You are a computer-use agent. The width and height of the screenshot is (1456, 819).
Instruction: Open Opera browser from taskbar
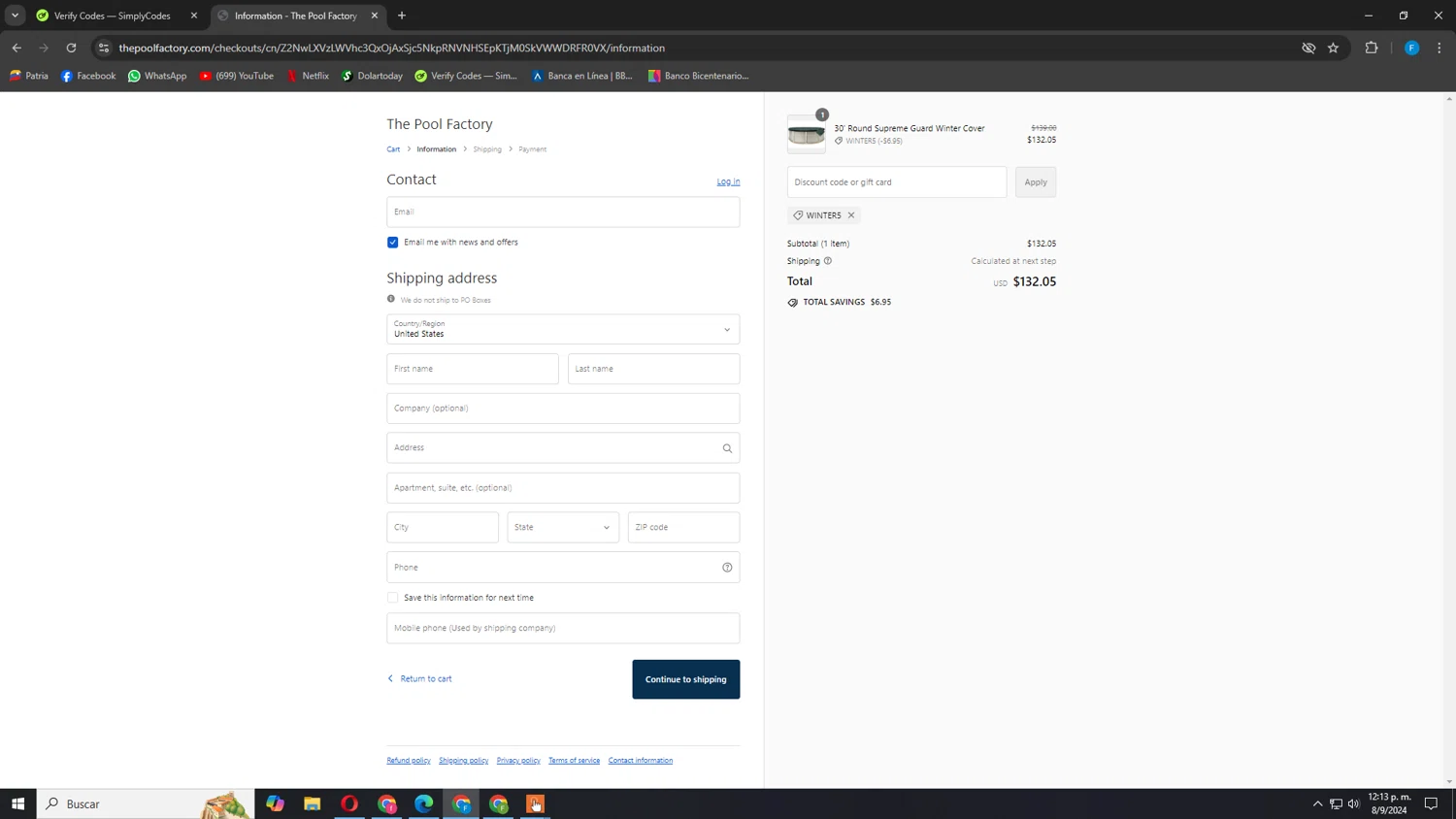pos(349,803)
